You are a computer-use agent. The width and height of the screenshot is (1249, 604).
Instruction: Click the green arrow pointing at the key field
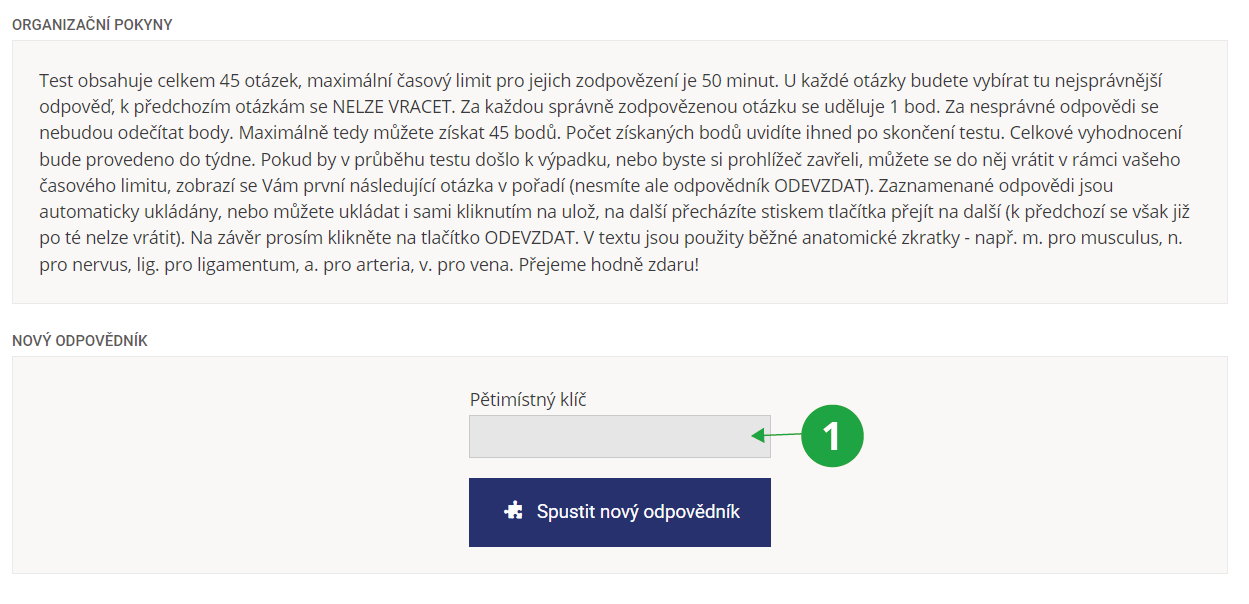[x=778, y=435]
